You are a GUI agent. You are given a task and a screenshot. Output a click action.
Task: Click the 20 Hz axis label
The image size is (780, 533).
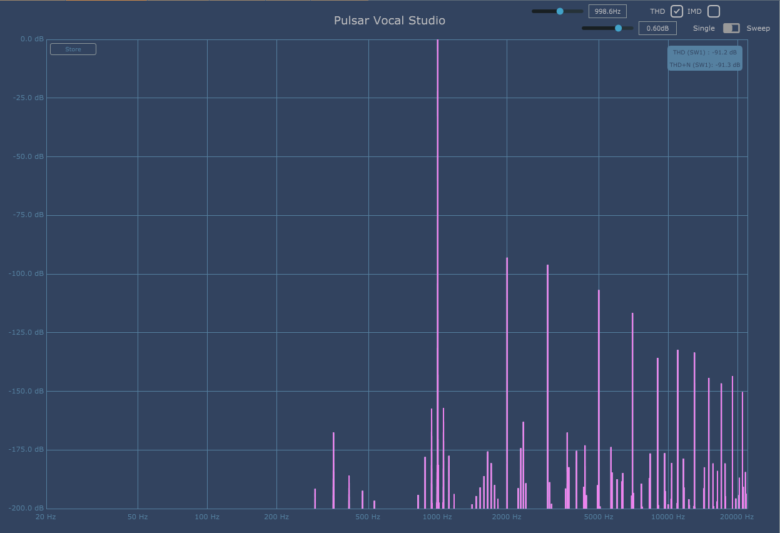point(46,517)
